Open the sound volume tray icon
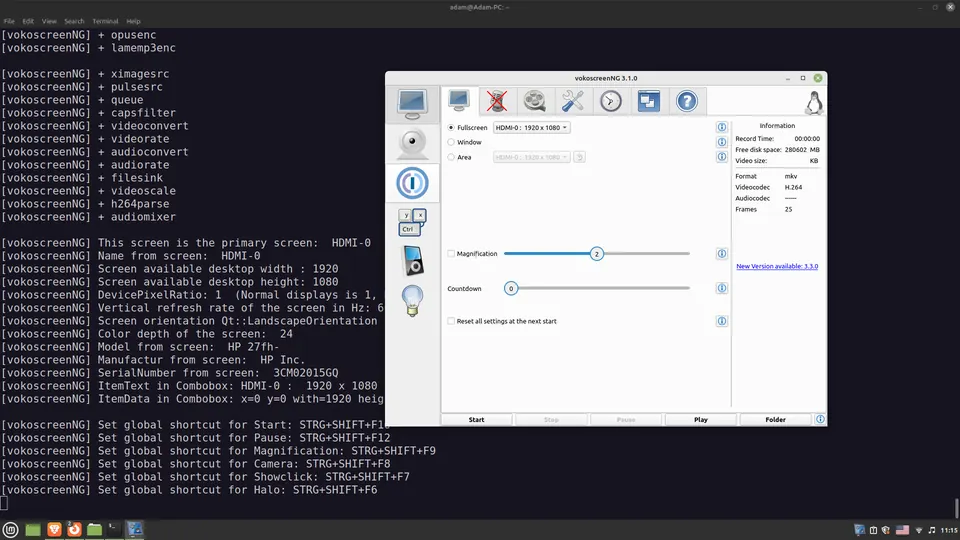Screen dimensions: 960x540 click(932, 530)
